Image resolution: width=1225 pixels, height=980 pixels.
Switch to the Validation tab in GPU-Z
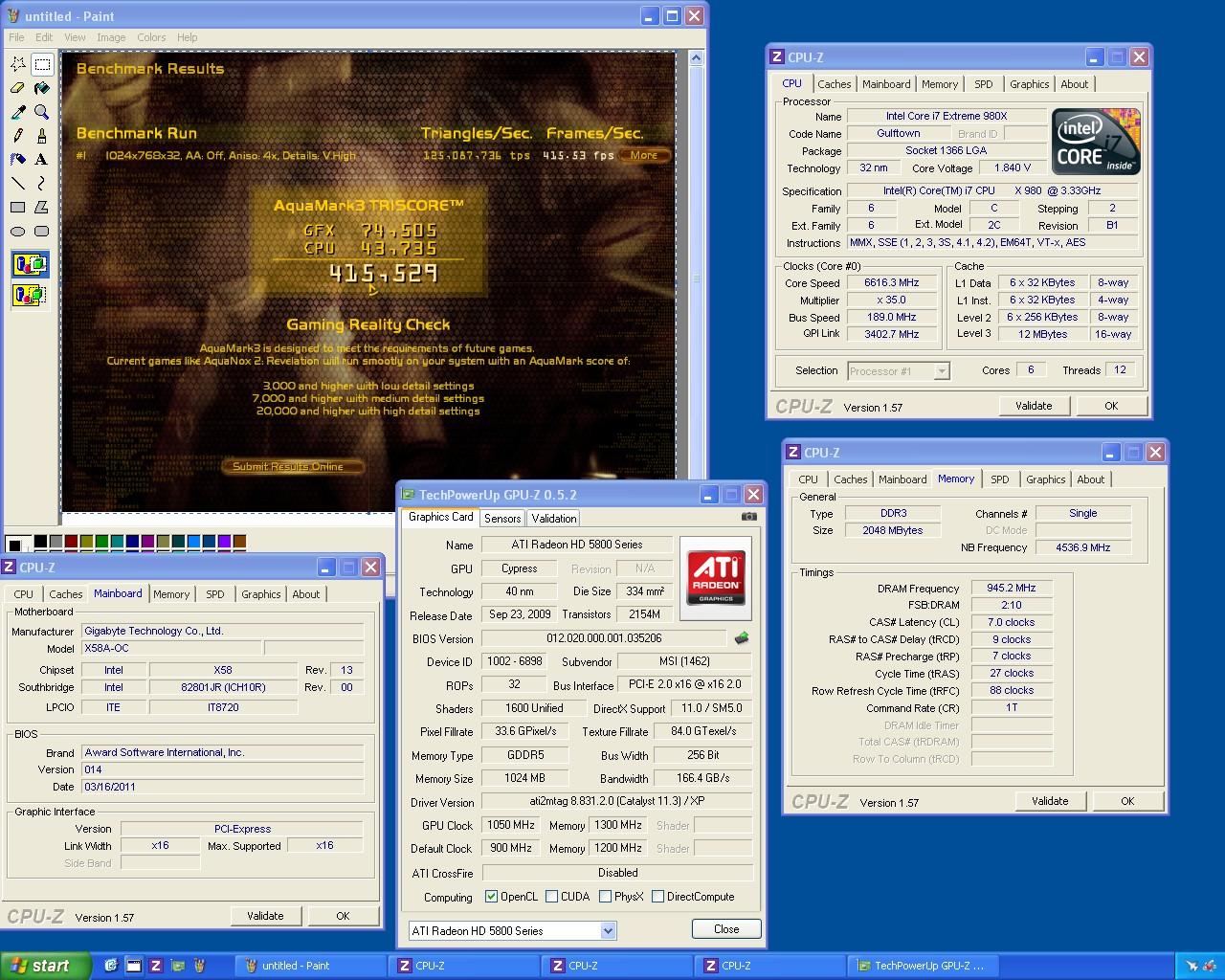(x=554, y=518)
